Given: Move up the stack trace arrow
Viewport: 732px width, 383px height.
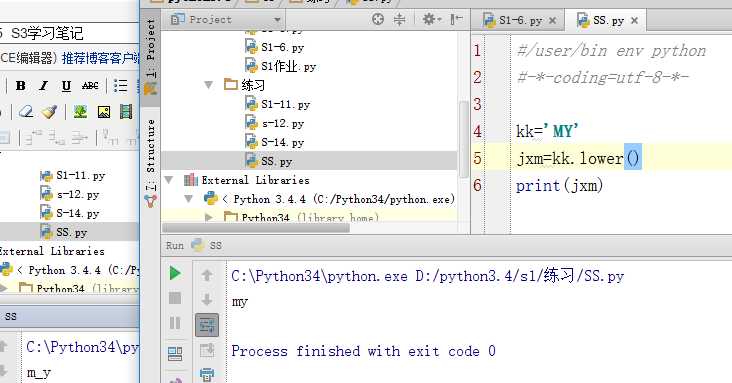Looking at the screenshot, I should coord(207,275).
